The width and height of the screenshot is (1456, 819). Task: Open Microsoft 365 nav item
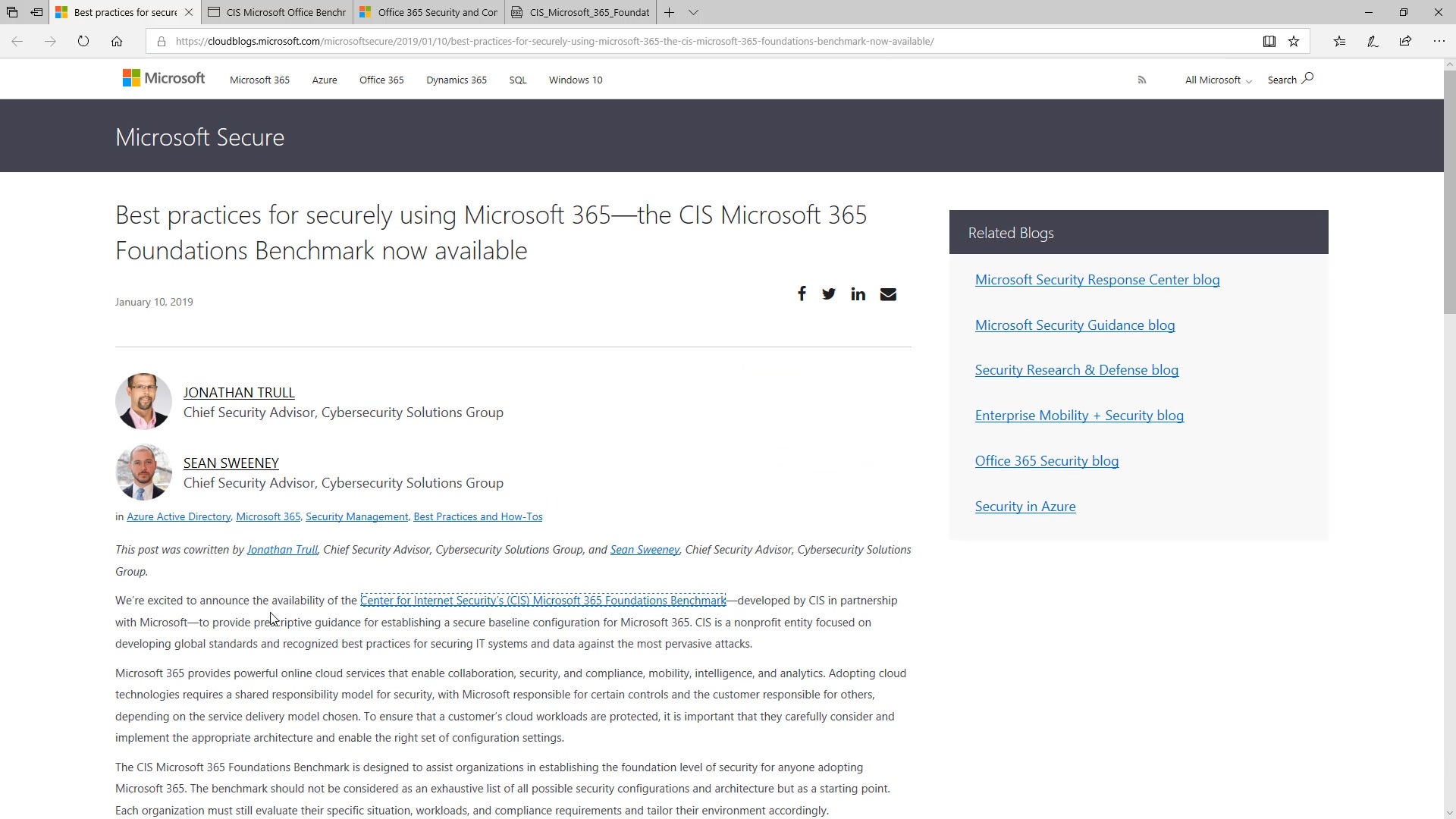pyautogui.click(x=259, y=80)
